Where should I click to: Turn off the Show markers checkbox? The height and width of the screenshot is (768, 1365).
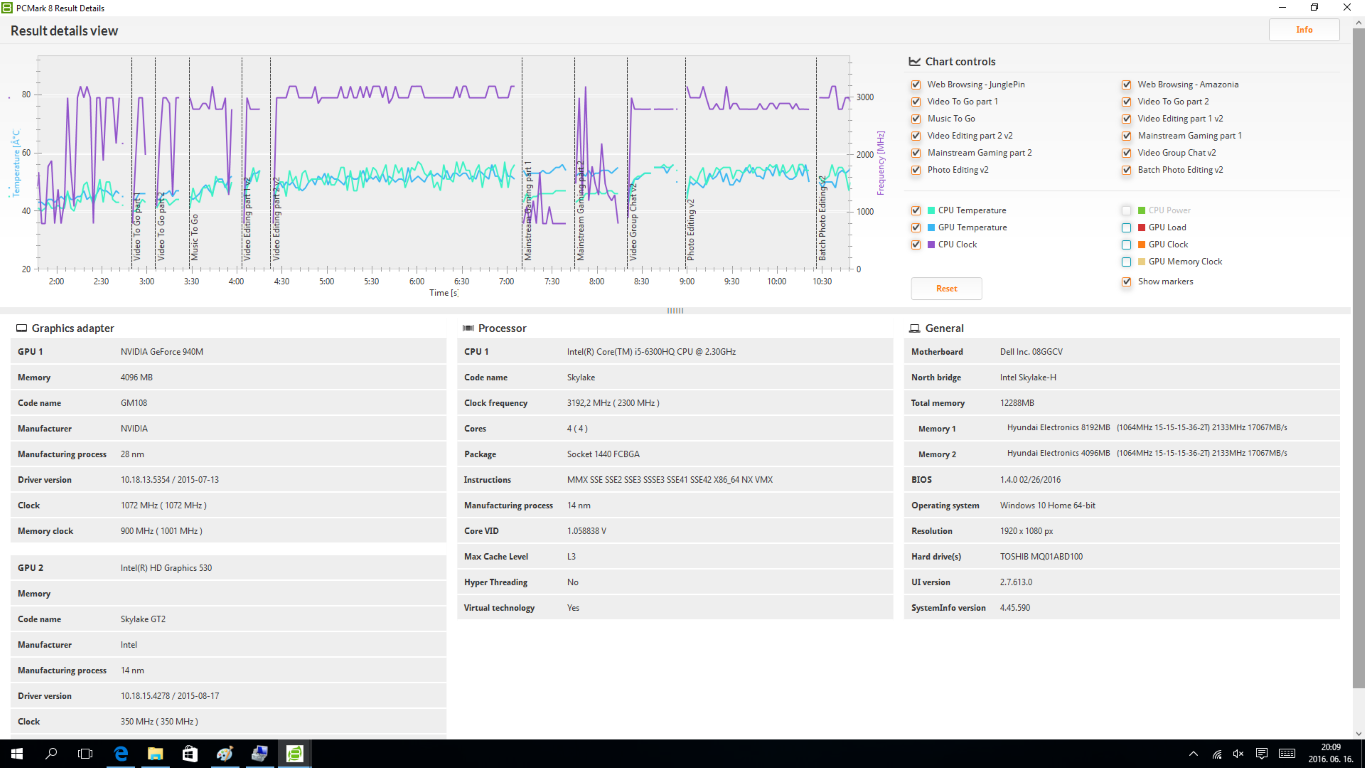pyautogui.click(x=1127, y=282)
